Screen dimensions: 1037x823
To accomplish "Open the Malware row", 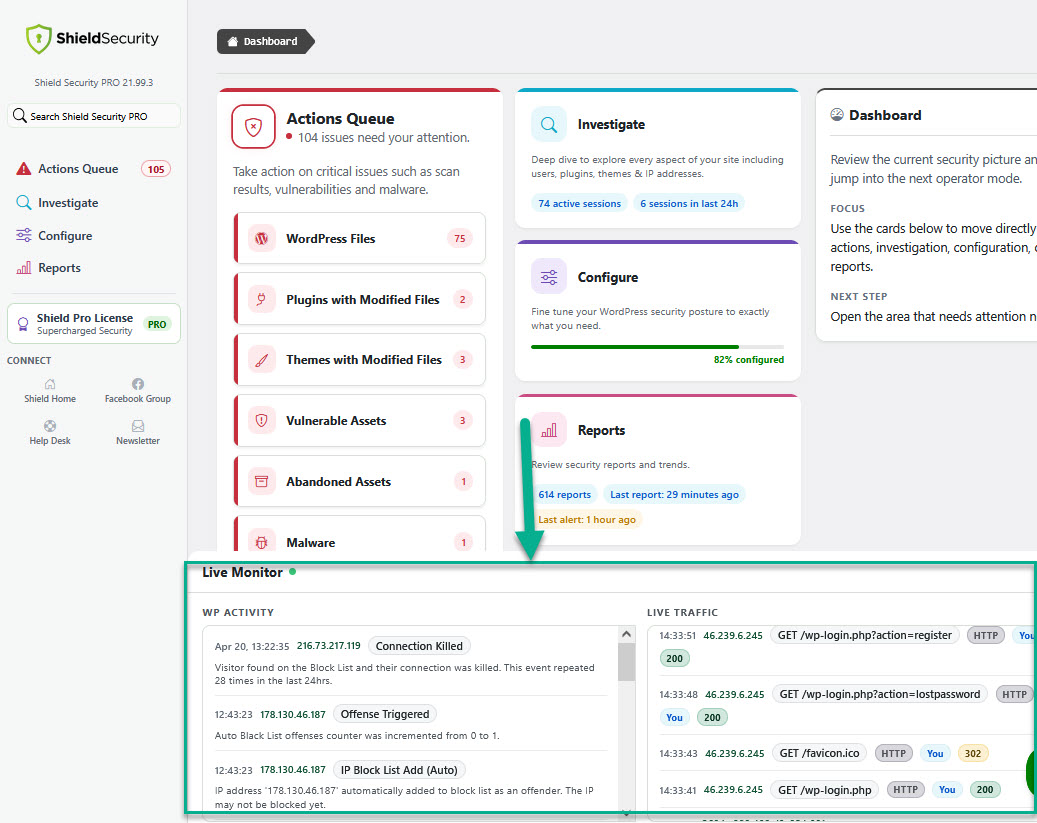I will tap(360, 535).
